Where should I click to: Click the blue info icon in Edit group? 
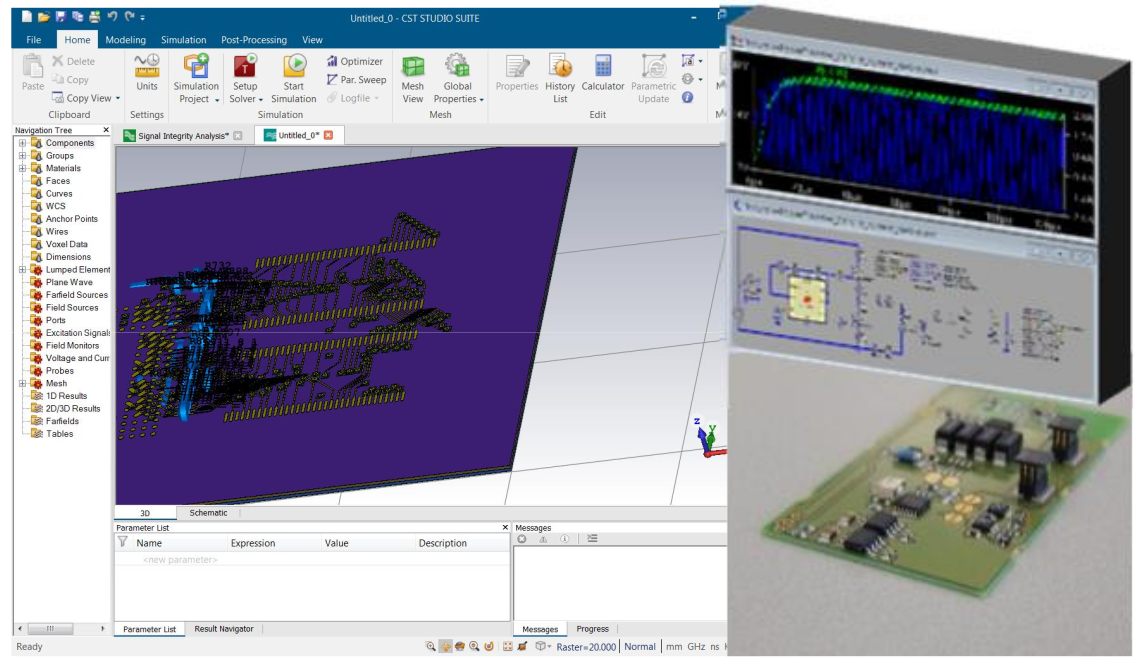[687, 97]
